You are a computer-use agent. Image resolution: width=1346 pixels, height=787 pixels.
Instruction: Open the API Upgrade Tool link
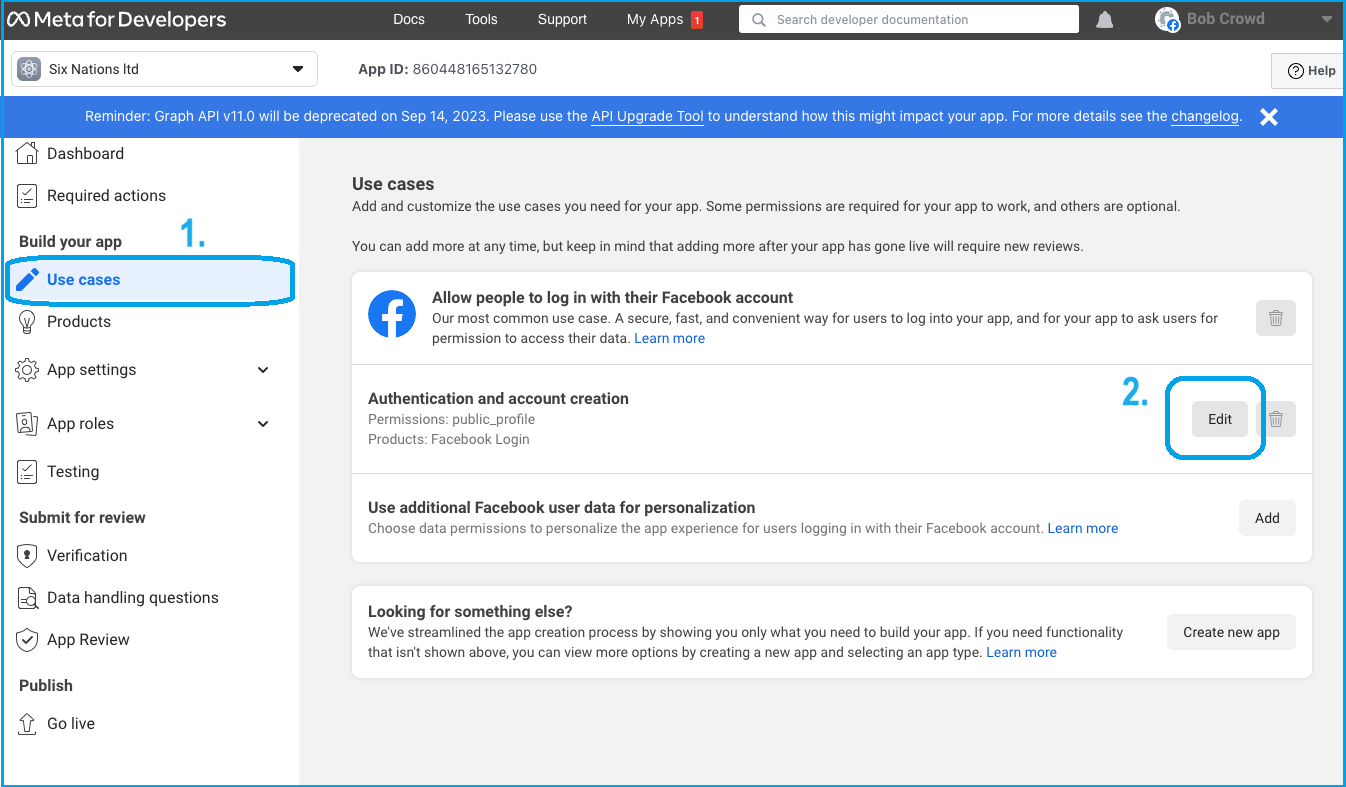pyautogui.click(x=648, y=116)
